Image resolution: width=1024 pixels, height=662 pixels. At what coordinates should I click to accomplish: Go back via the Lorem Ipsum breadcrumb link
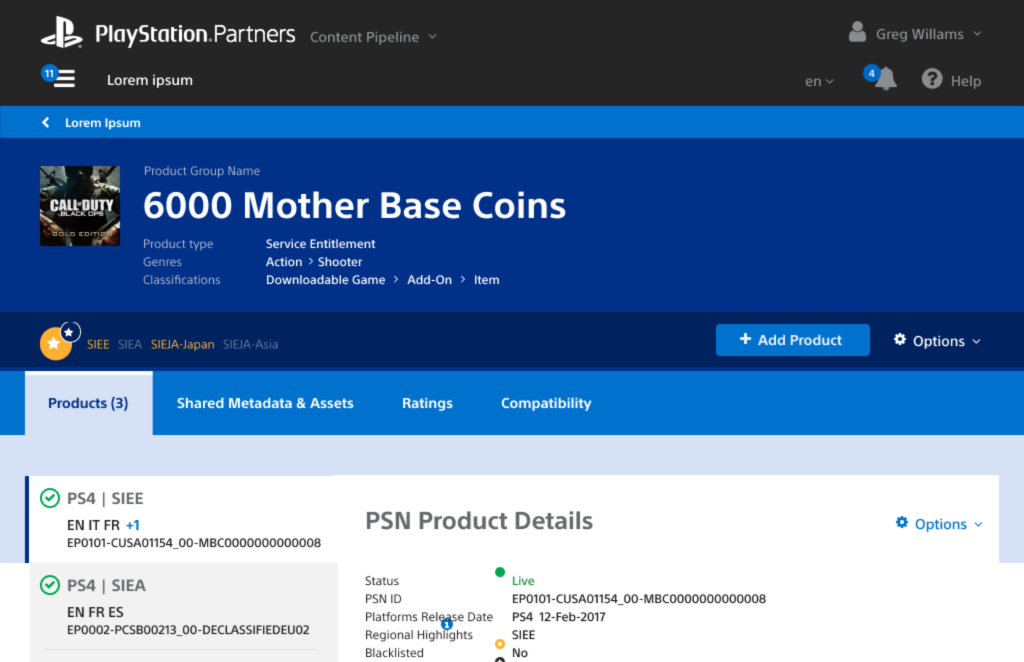(x=103, y=123)
